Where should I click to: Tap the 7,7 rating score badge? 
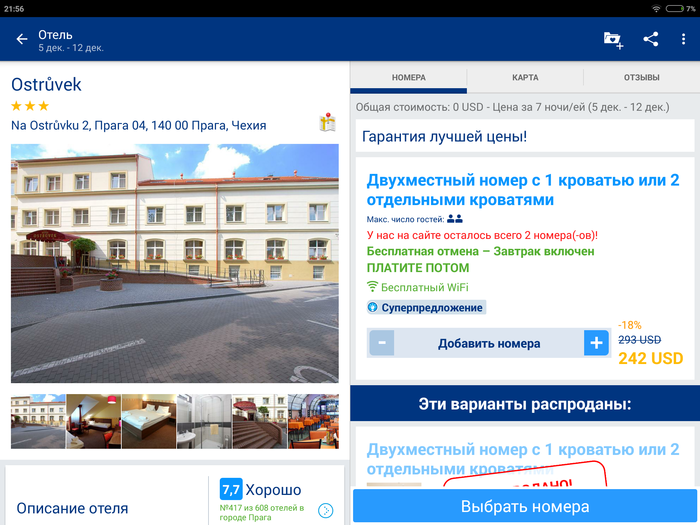[231, 489]
